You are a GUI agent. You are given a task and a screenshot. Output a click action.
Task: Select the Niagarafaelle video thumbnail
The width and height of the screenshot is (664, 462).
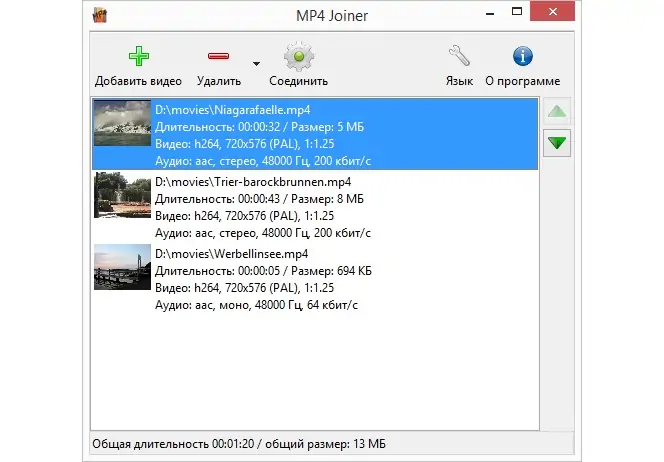click(x=122, y=123)
